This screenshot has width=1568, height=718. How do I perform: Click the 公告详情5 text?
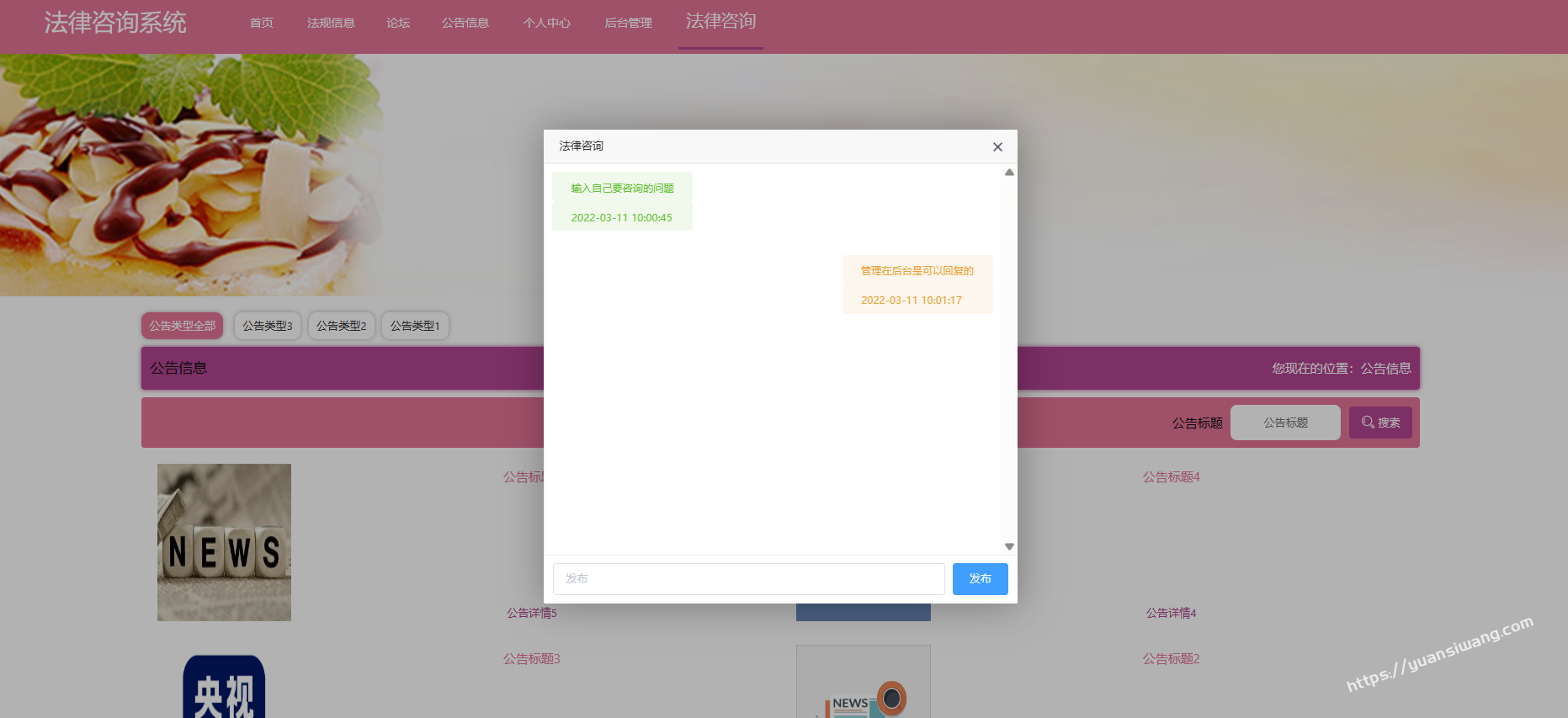pos(532,613)
